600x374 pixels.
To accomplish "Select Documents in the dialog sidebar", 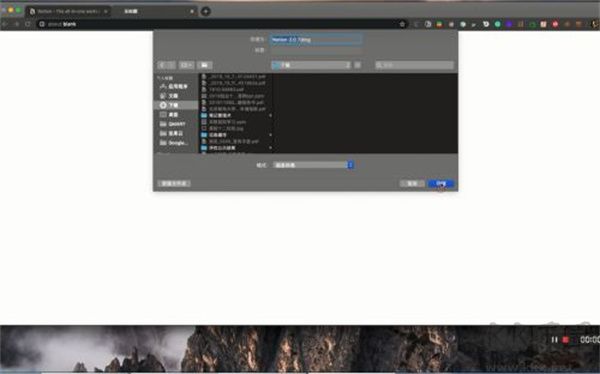I will (176, 96).
